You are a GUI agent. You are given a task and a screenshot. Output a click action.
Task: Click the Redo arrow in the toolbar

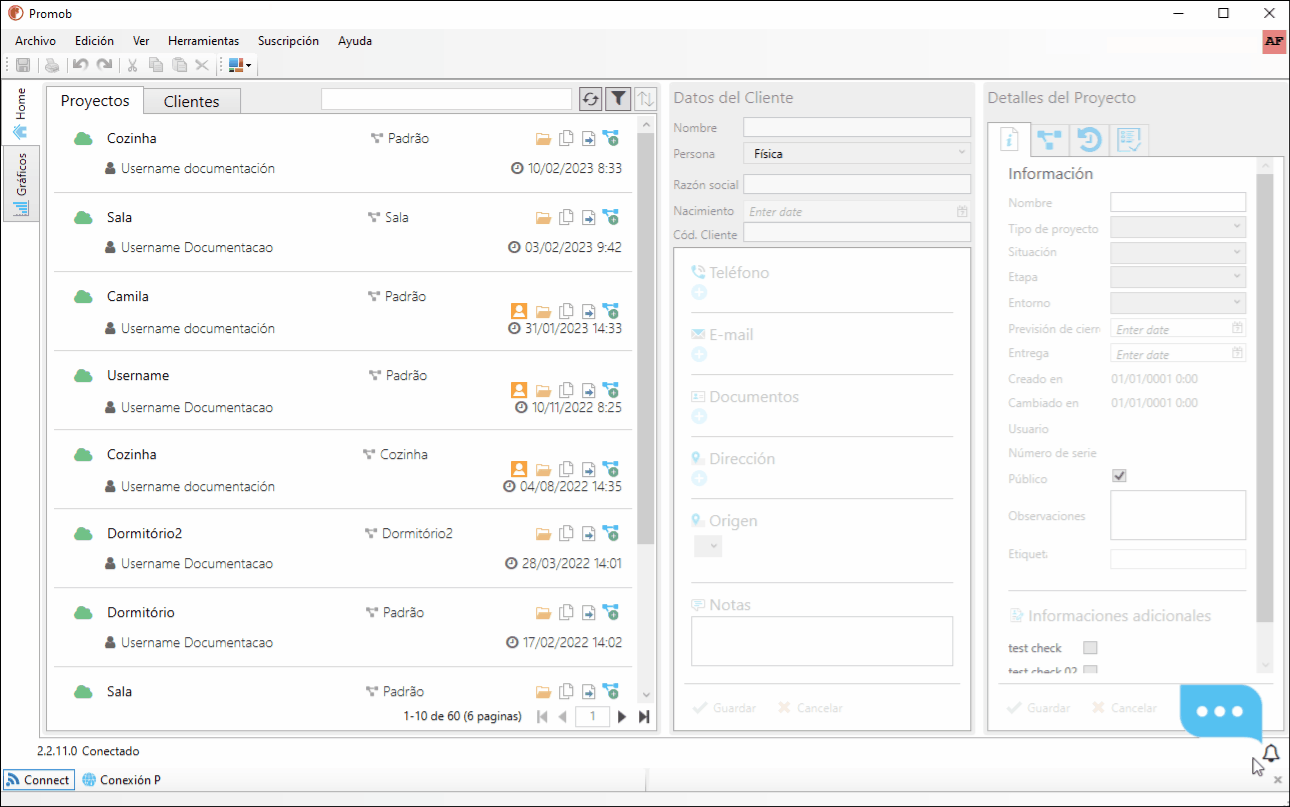point(104,65)
